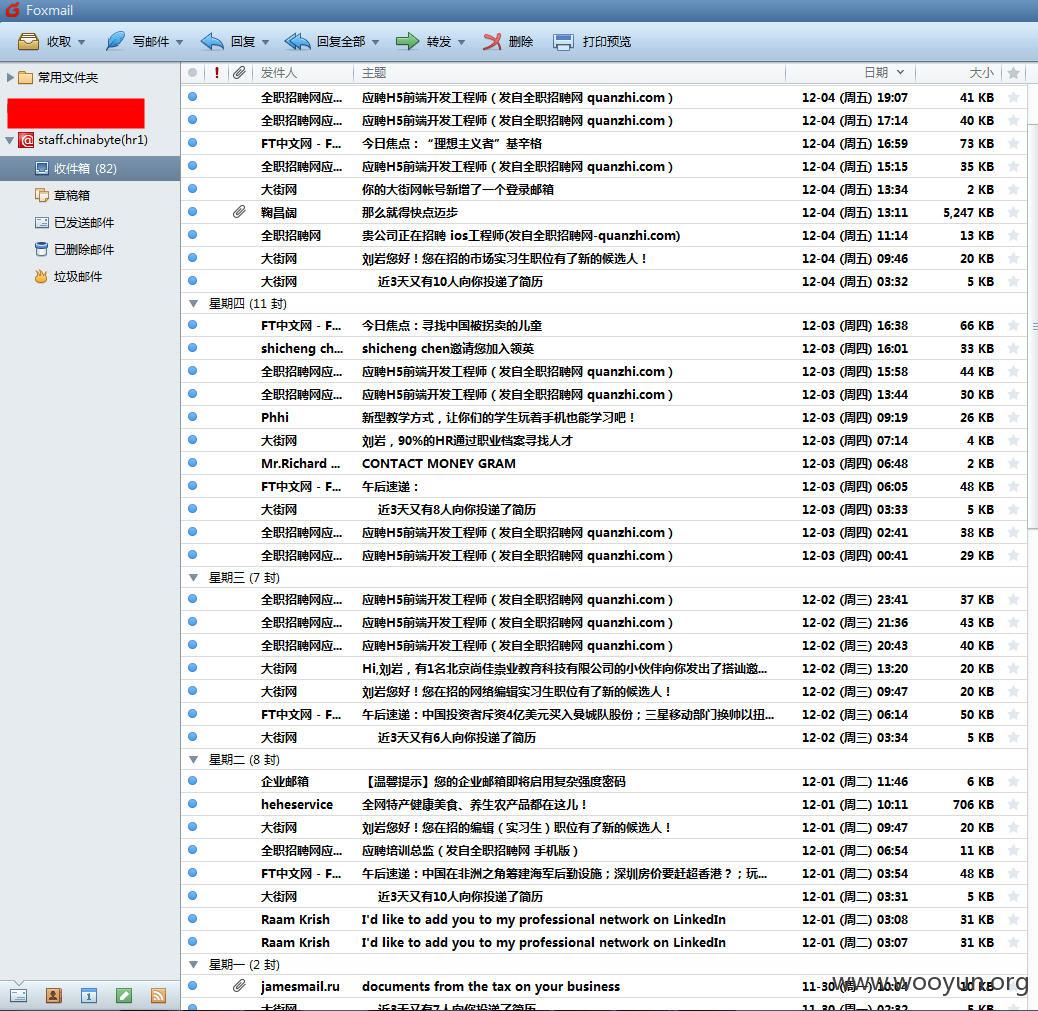The height and width of the screenshot is (1011, 1038).
Task: Click the 回复 reply arrow icon
Action: pos(212,42)
